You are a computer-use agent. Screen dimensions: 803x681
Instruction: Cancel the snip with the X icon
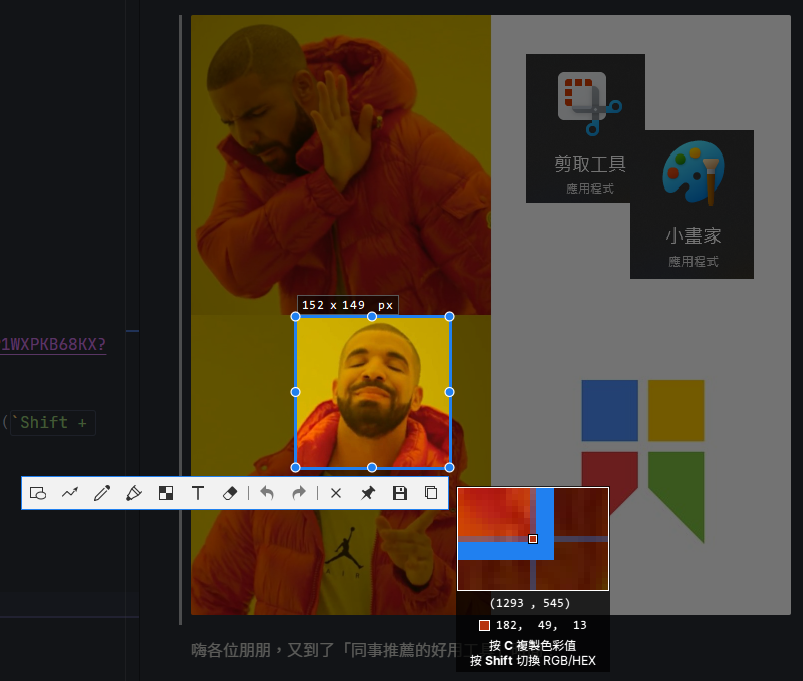coord(336,493)
